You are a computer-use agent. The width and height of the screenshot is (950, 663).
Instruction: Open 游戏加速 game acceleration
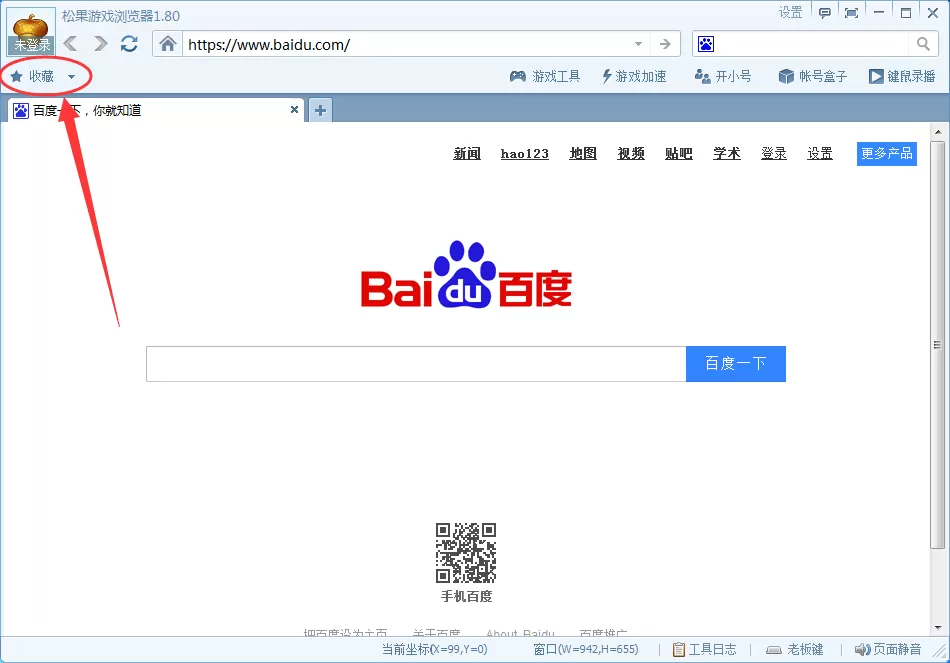coord(634,76)
